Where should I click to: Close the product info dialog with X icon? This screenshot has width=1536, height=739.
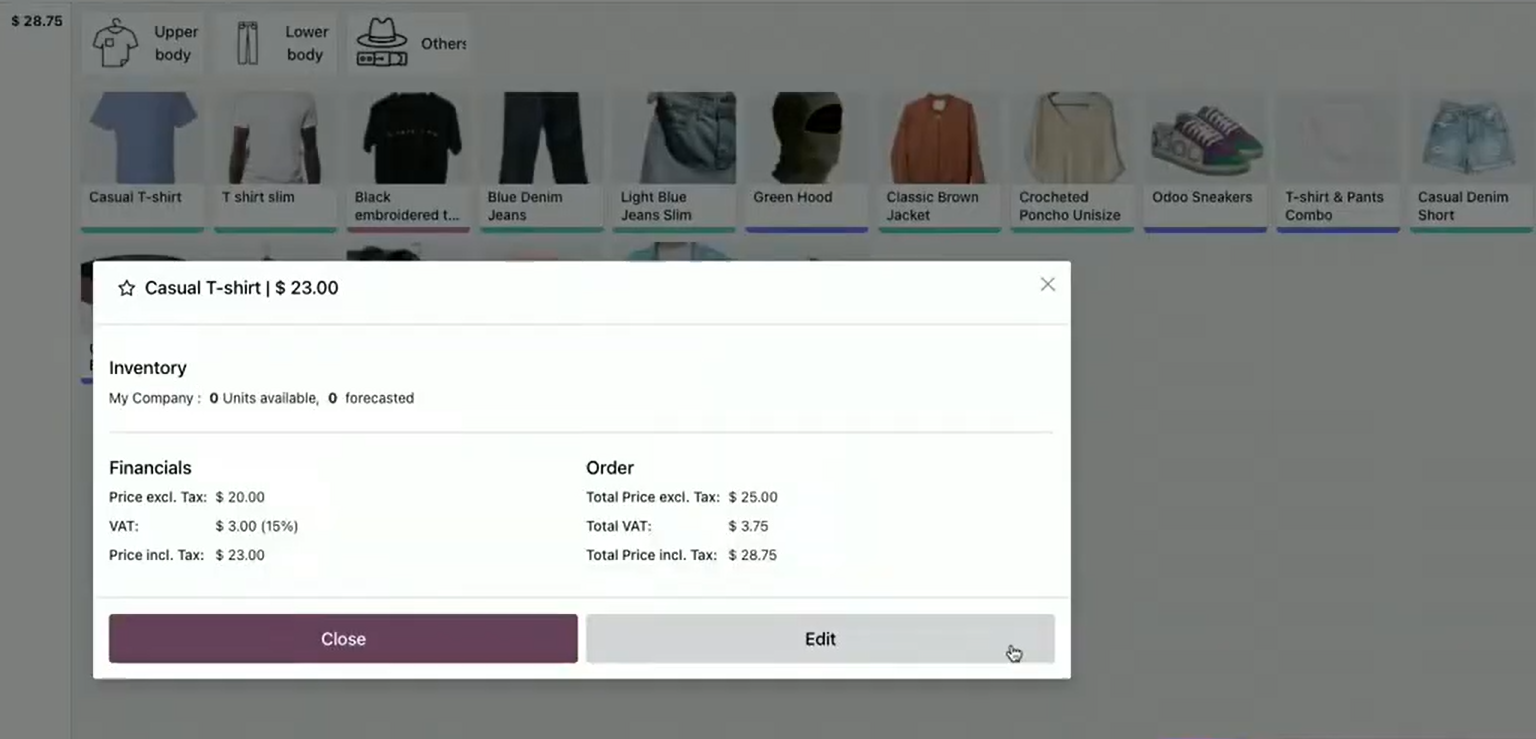tap(1047, 285)
